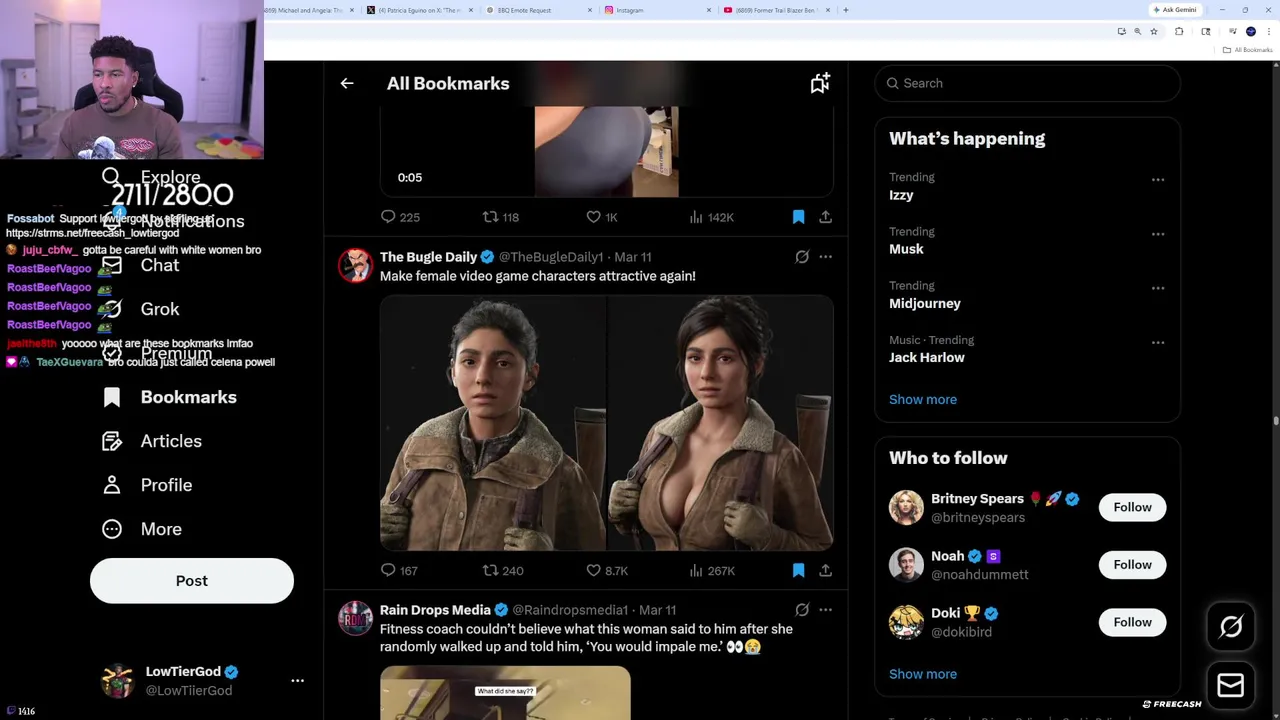Click the Ask Gemini button
1280x720 pixels.
[1175, 10]
